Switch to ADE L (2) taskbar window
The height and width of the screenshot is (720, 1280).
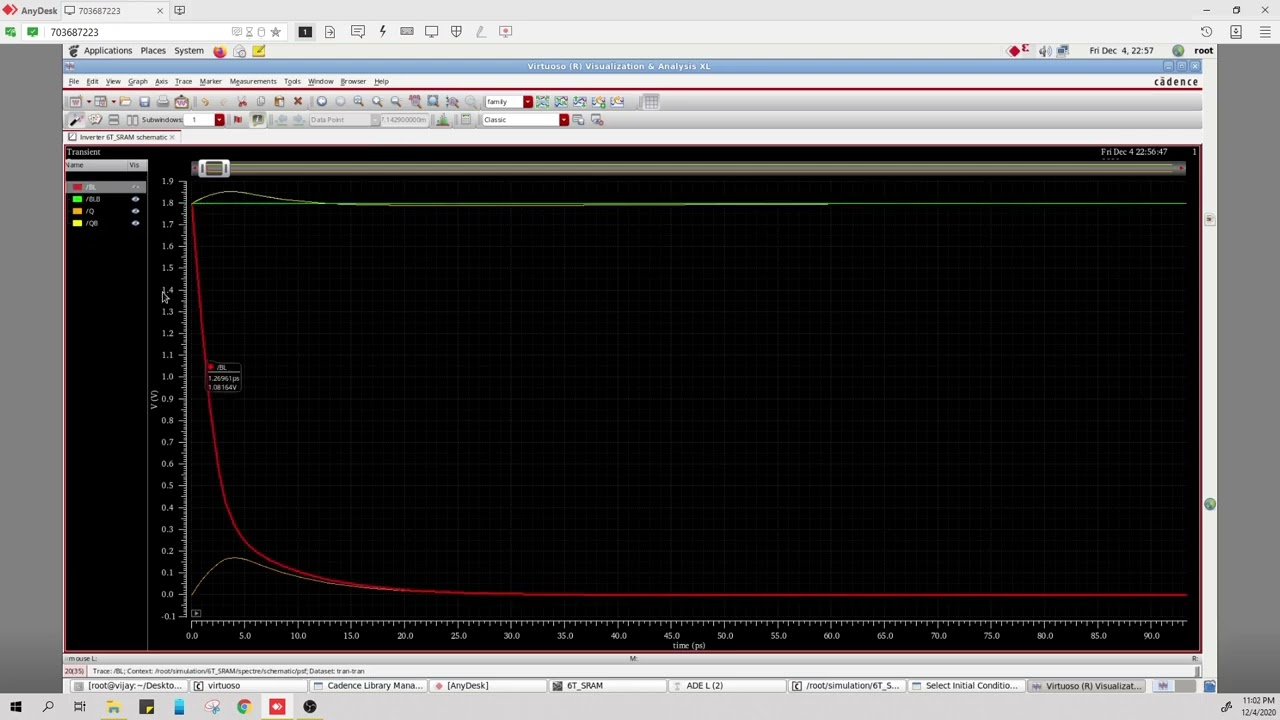coord(729,686)
